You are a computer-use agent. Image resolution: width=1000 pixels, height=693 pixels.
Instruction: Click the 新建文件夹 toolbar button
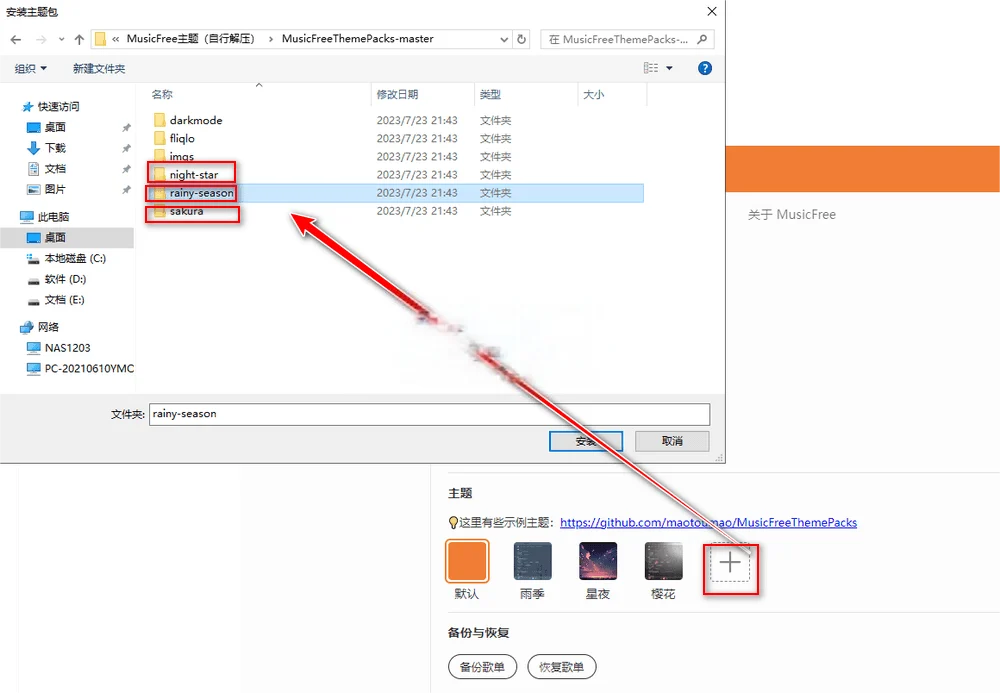pos(98,68)
